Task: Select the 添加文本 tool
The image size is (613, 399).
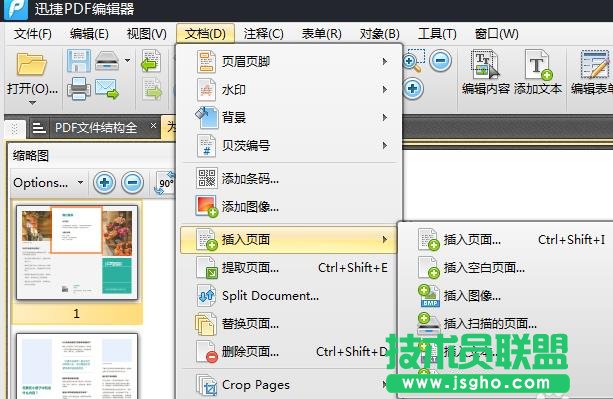Action: [x=538, y=72]
